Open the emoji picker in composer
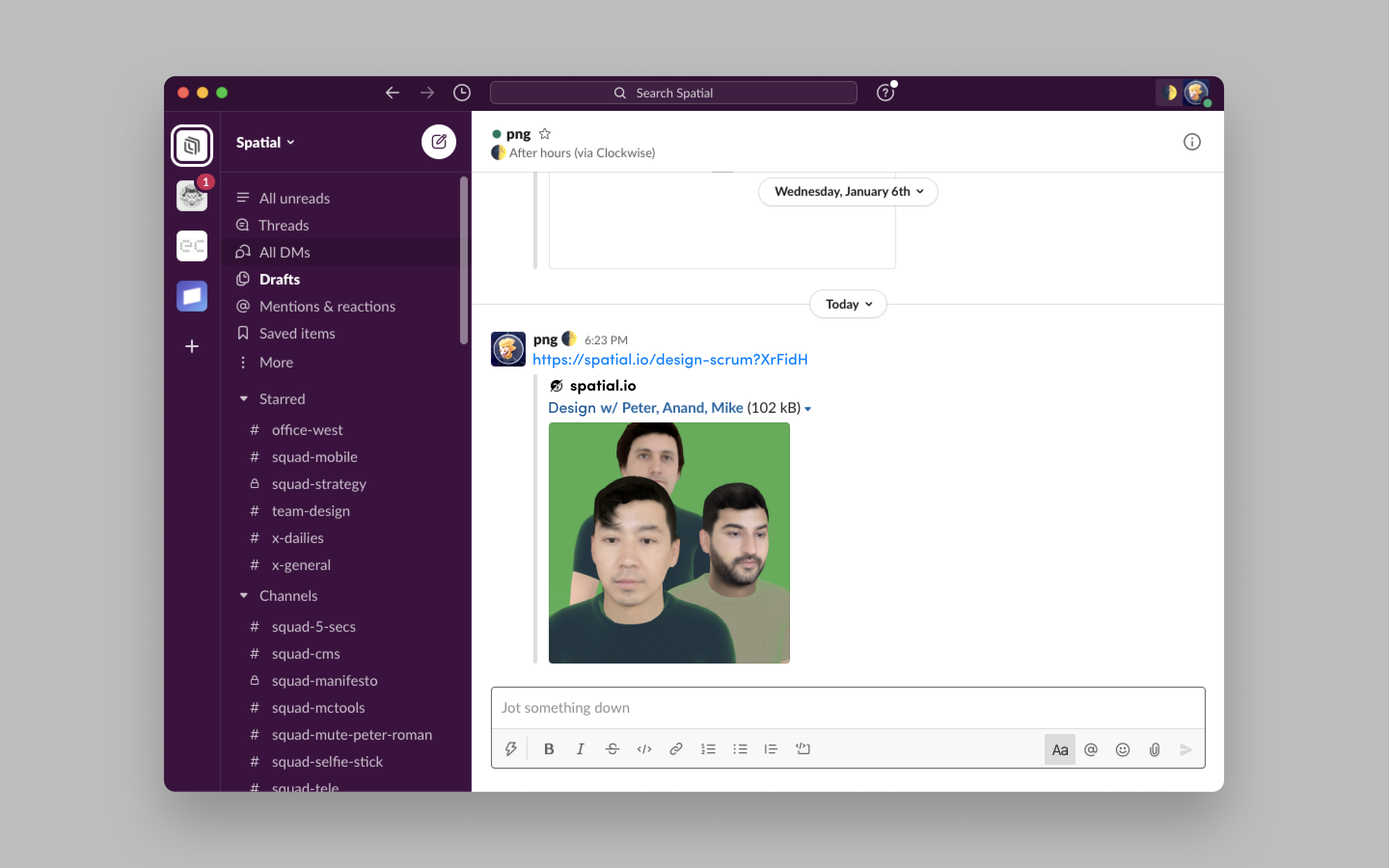 click(1122, 749)
